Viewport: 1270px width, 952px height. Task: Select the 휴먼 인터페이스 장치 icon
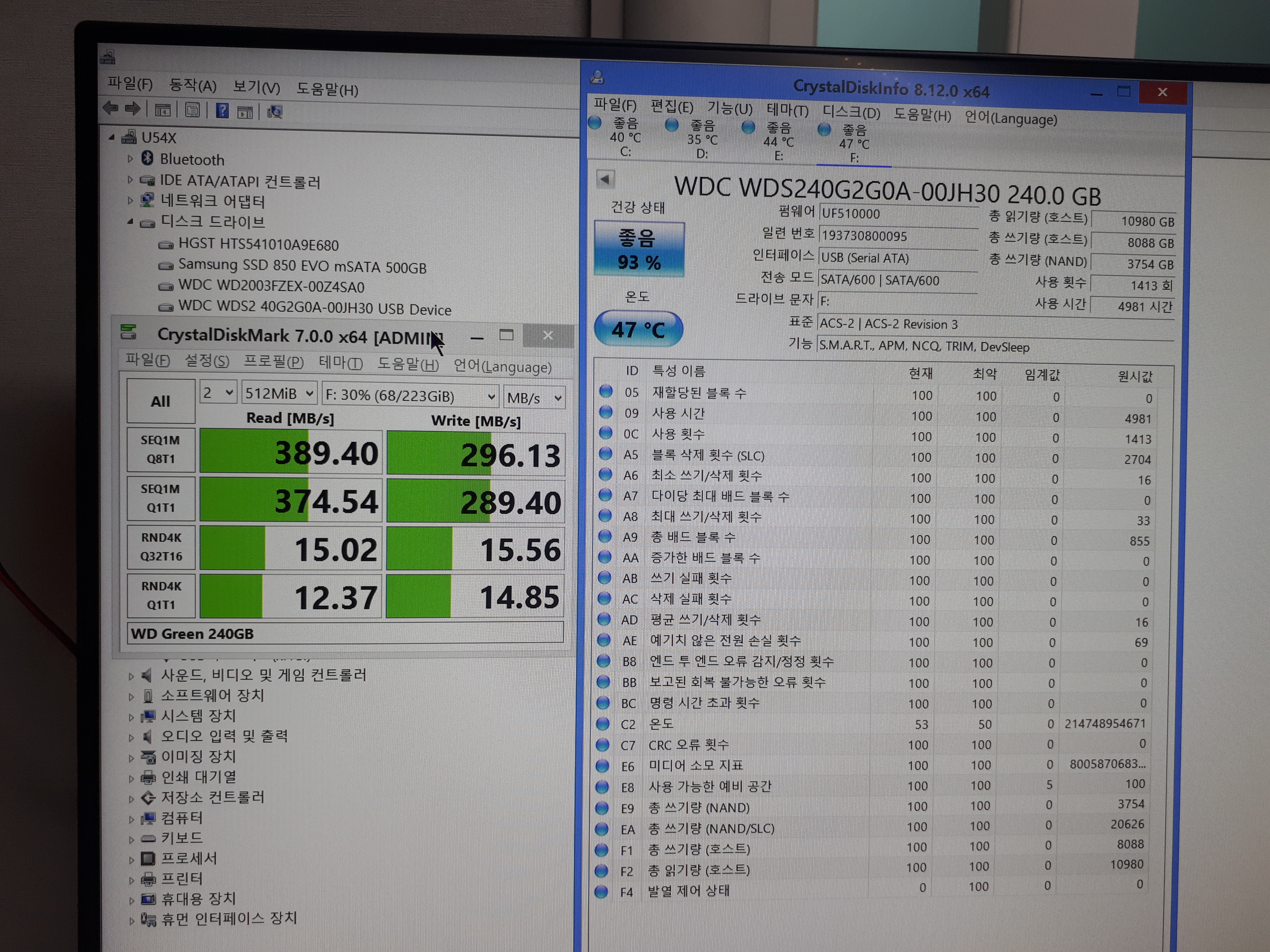pos(149,920)
